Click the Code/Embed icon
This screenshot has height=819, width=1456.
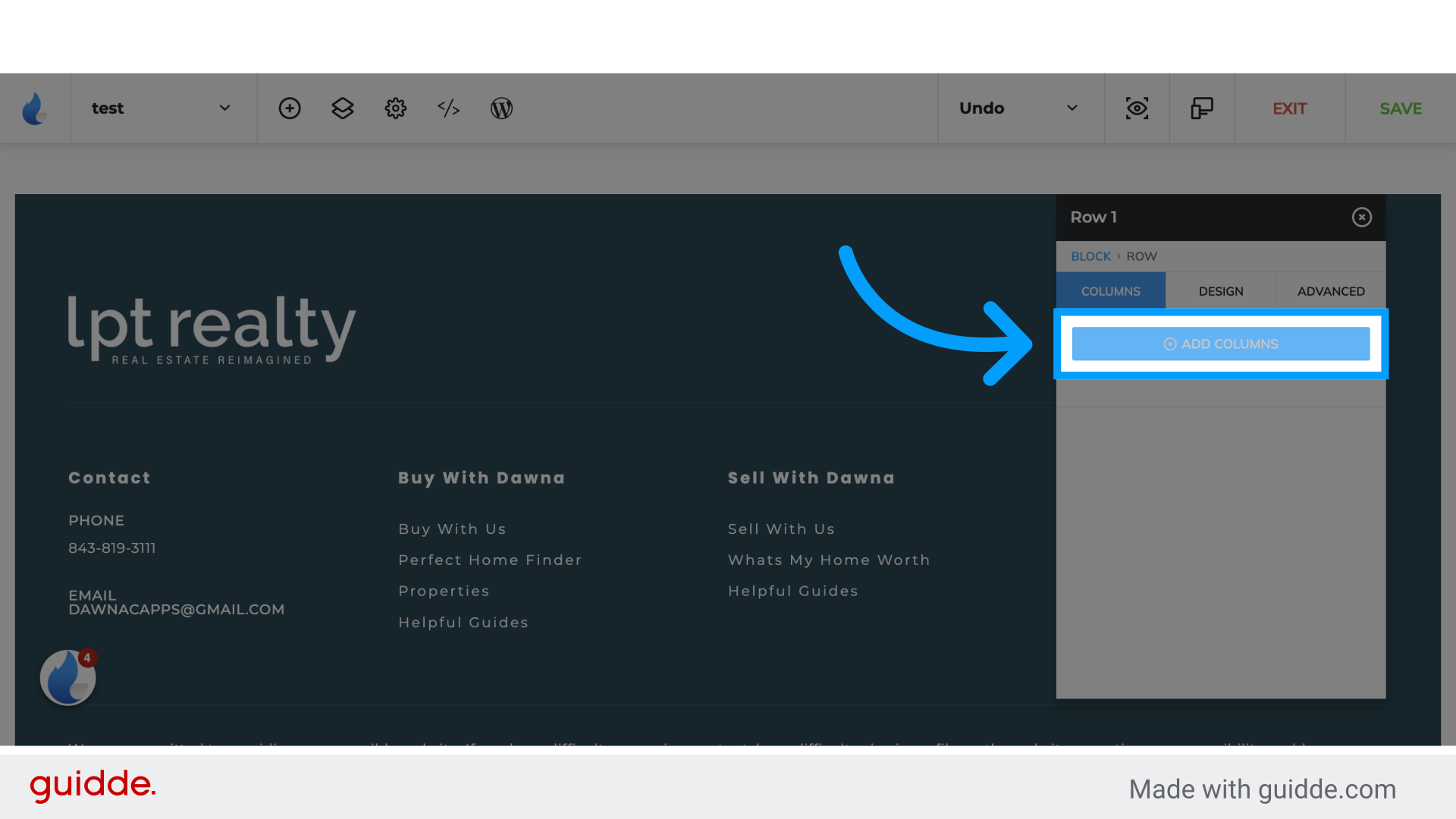coord(449,108)
